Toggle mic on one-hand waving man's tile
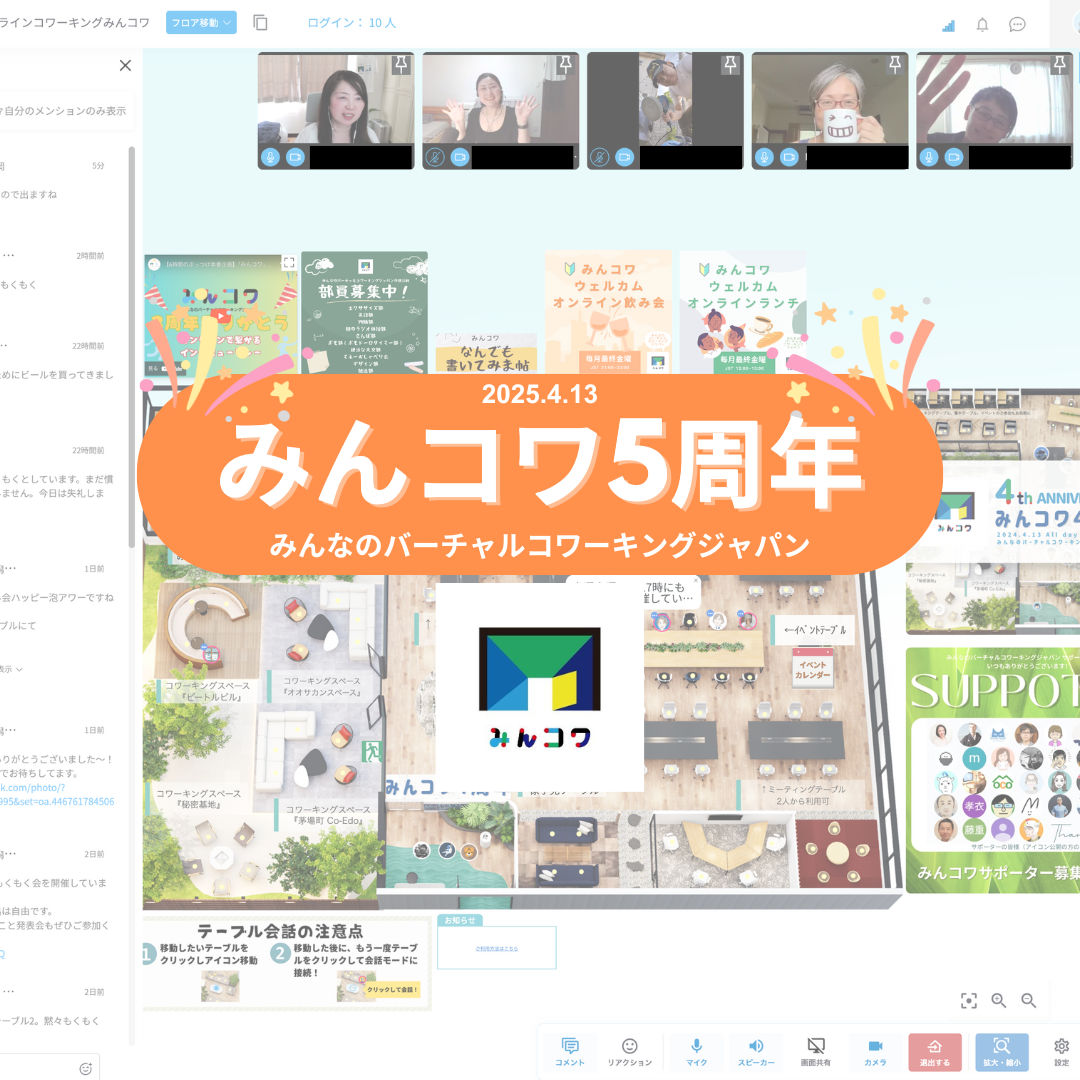 point(928,157)
